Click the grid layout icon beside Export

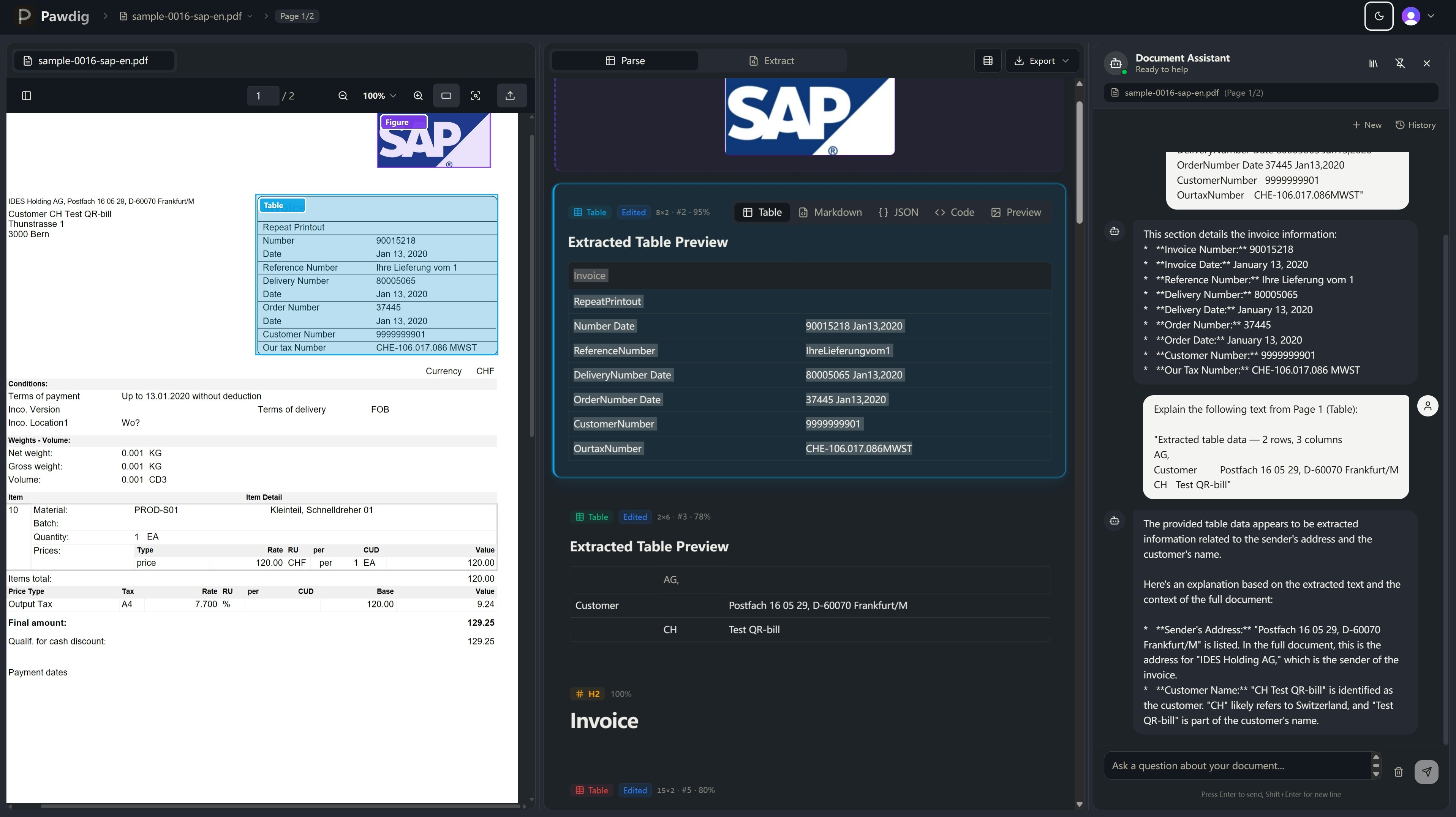coord(988,60)
